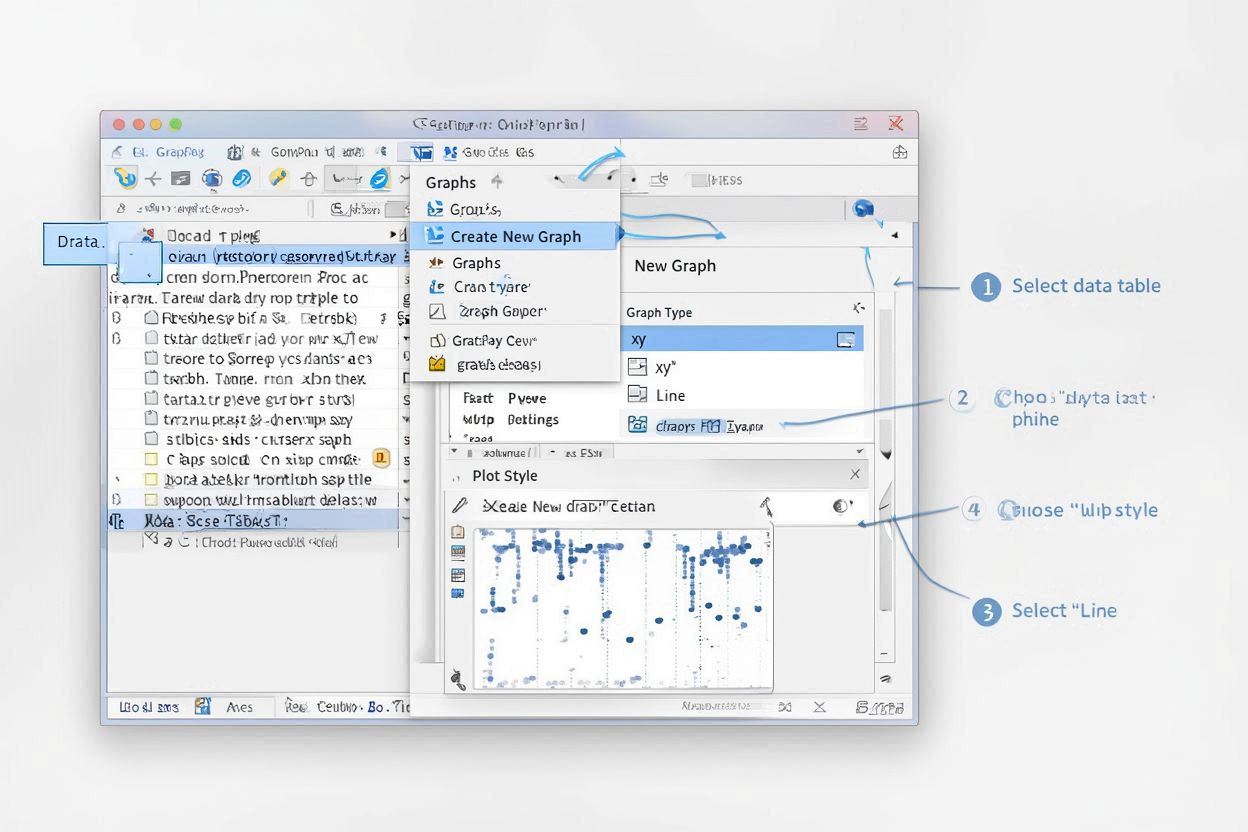1248x832 pixels.
Task: Choose Line graph type
Action: (x=670, y=395)
